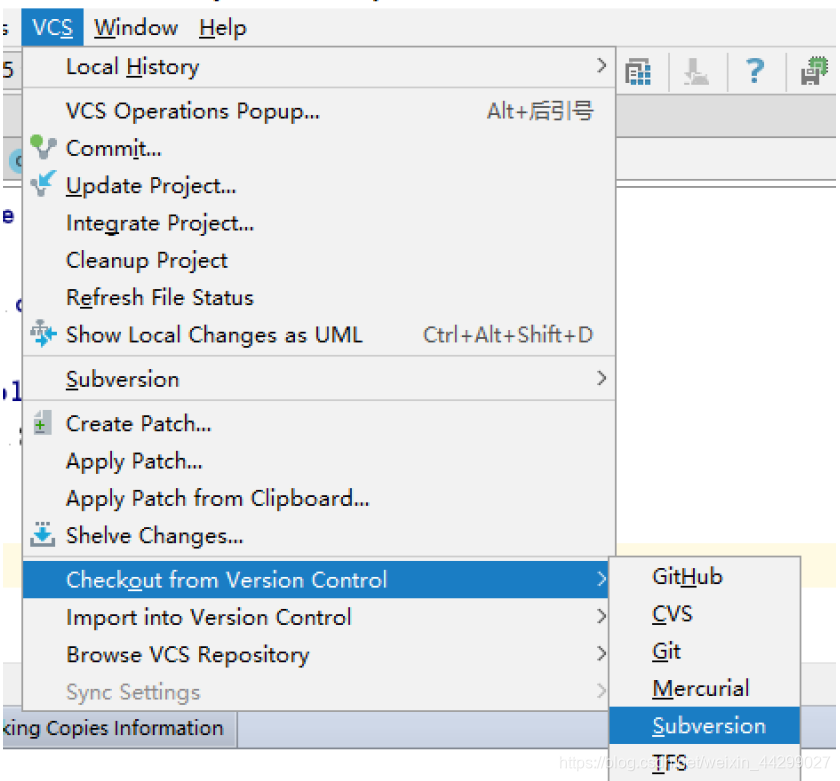Select TFS in checkout submenu
The height and width of the screenshot is (781, 840).
point(705,763)
